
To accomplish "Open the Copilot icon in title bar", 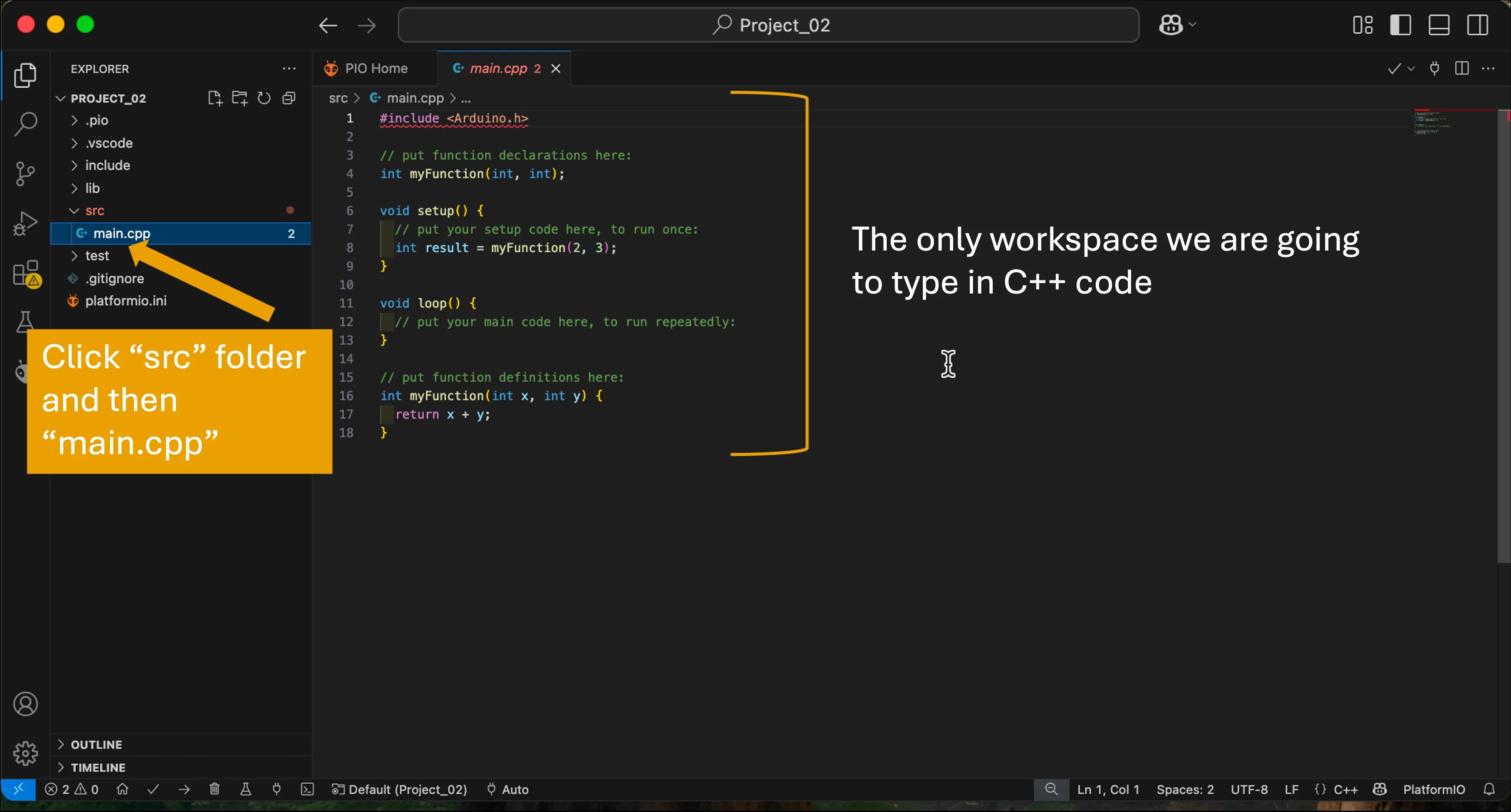I will tap(1171, 25).
